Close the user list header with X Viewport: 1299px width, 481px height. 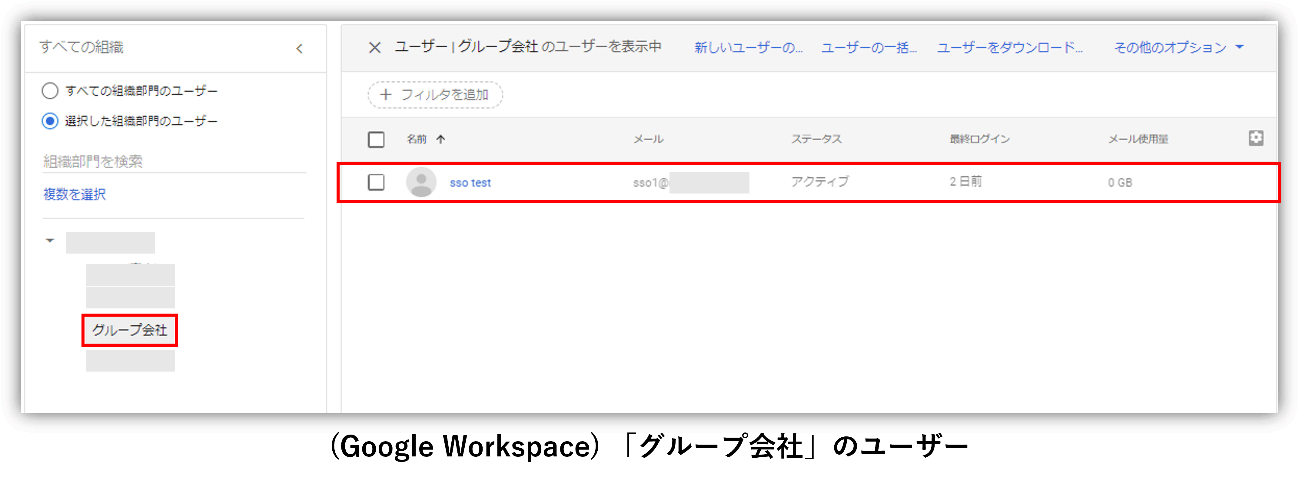(x=375, y=48)
